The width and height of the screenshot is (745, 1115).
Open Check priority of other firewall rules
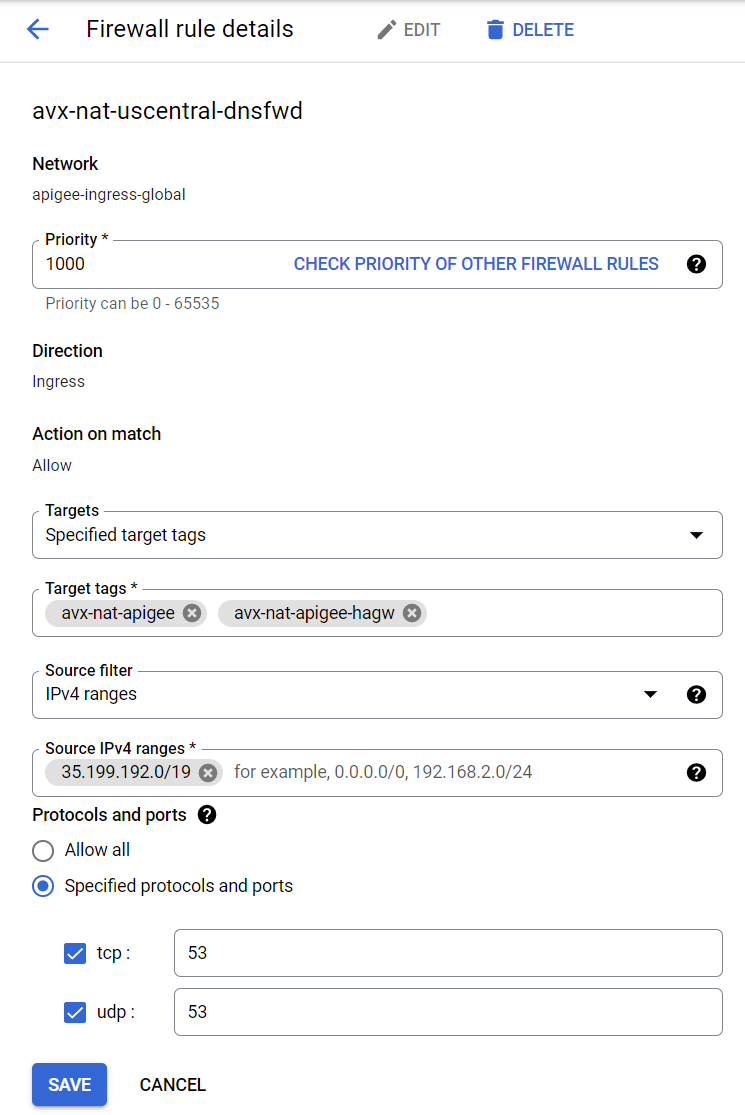tap(476, 265)
